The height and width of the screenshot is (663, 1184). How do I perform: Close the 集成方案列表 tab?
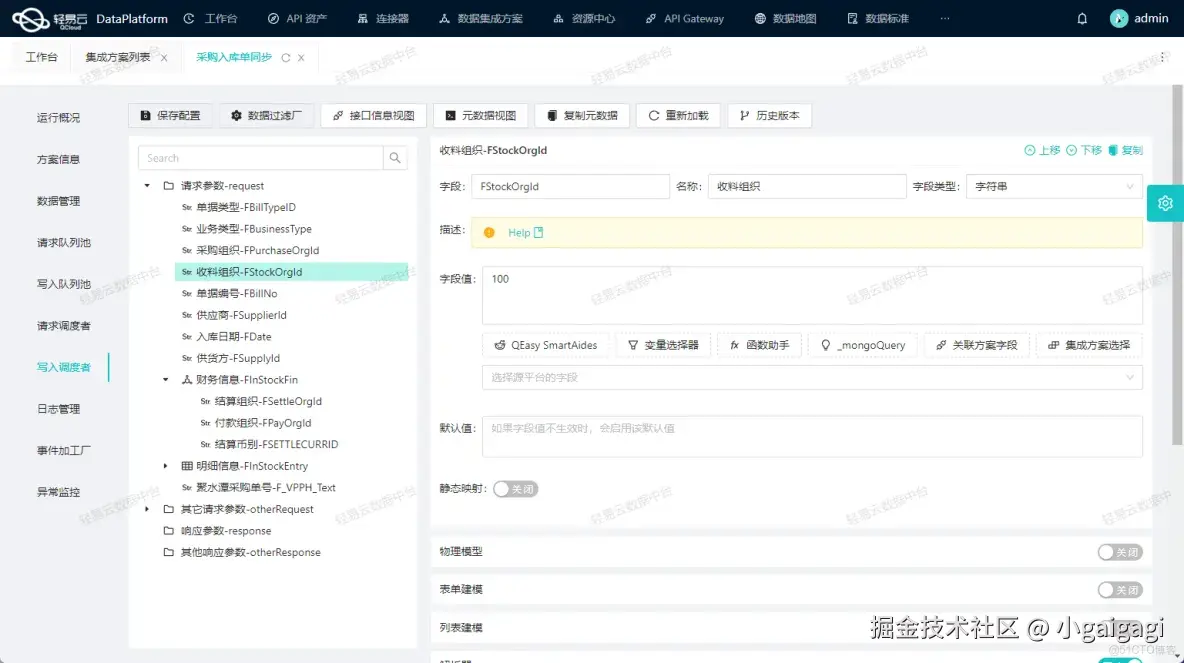(164, 57)
